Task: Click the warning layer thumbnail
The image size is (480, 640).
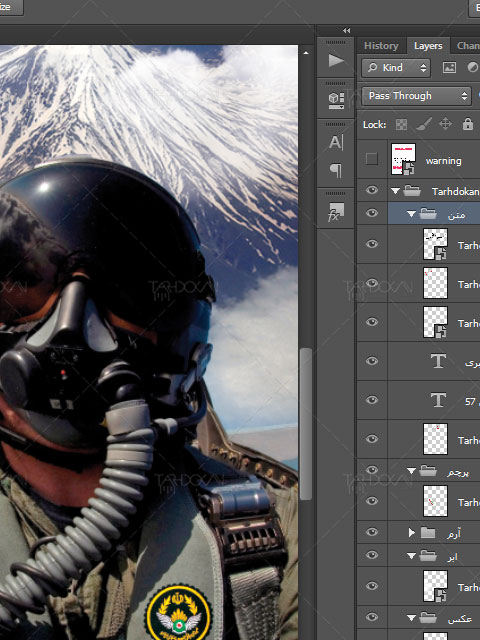Action: click(x=403, y=159)
